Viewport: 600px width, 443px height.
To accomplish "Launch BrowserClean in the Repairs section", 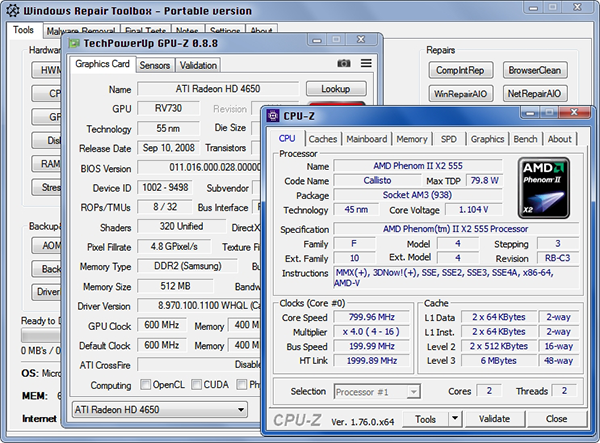I will click(x=535, y=70).
